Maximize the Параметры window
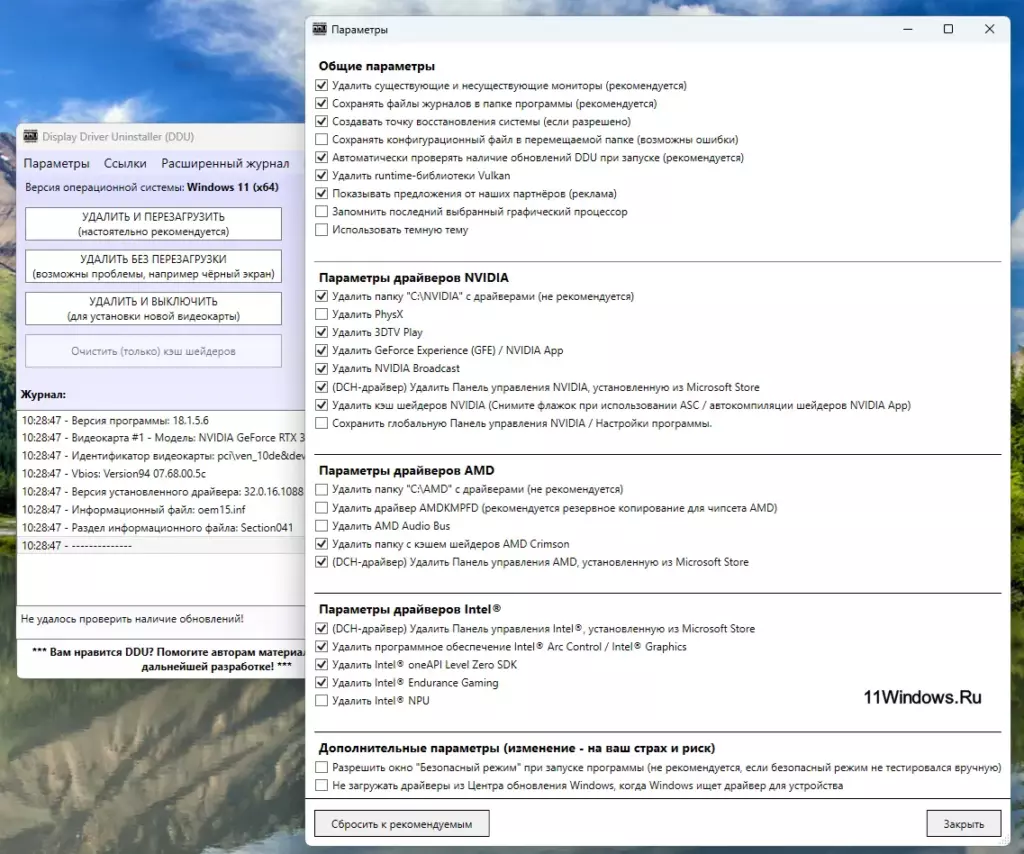This screenshot has height=854, width=1024. (x=948, y=29)
